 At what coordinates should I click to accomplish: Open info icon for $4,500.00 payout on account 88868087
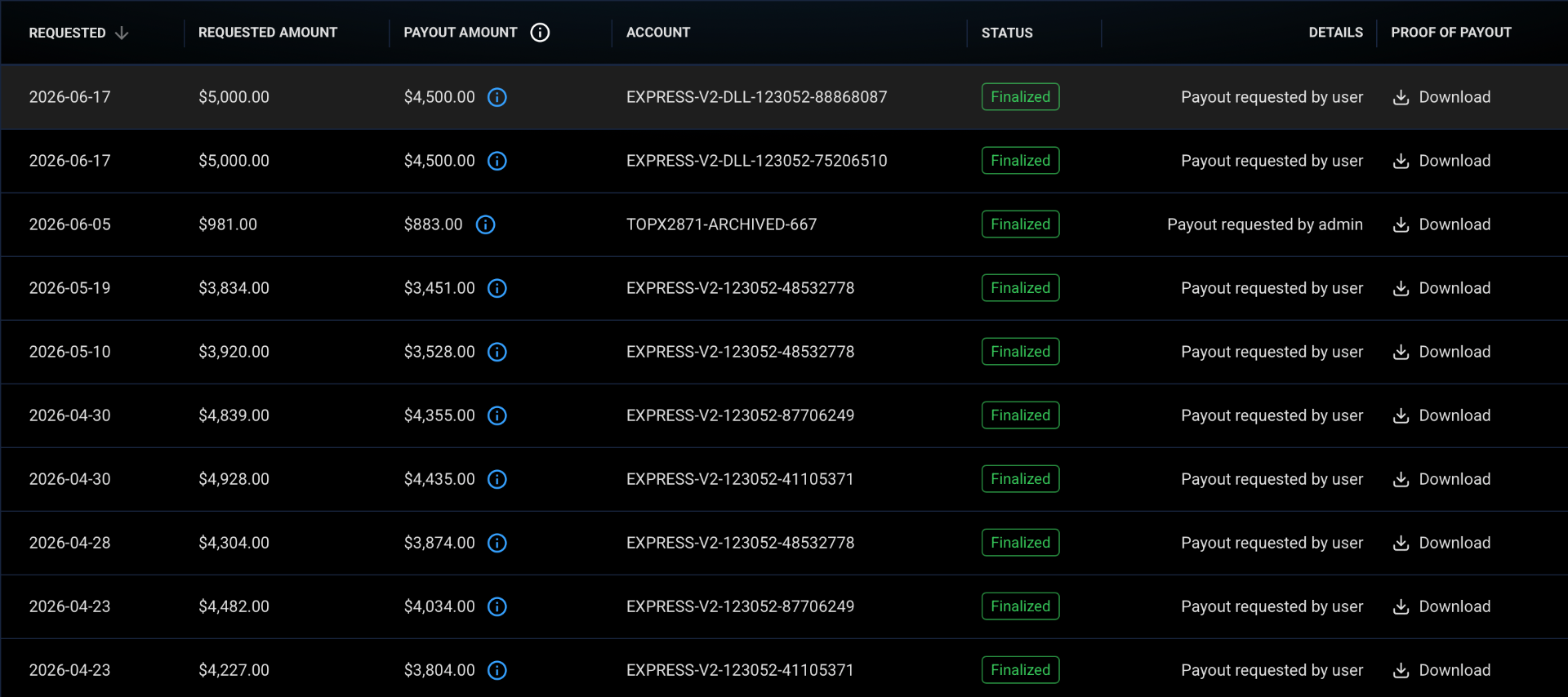point(497,97)
